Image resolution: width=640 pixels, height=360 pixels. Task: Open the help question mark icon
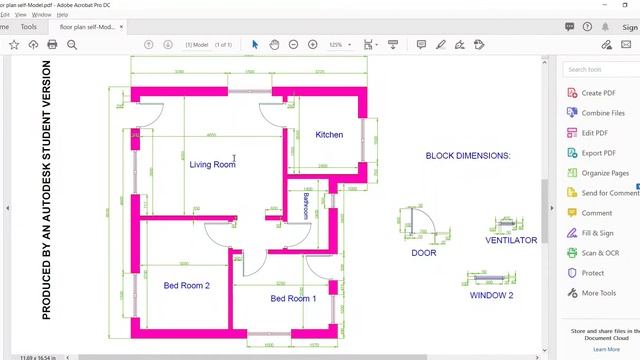pyautogui.click(x=587, y=27)
